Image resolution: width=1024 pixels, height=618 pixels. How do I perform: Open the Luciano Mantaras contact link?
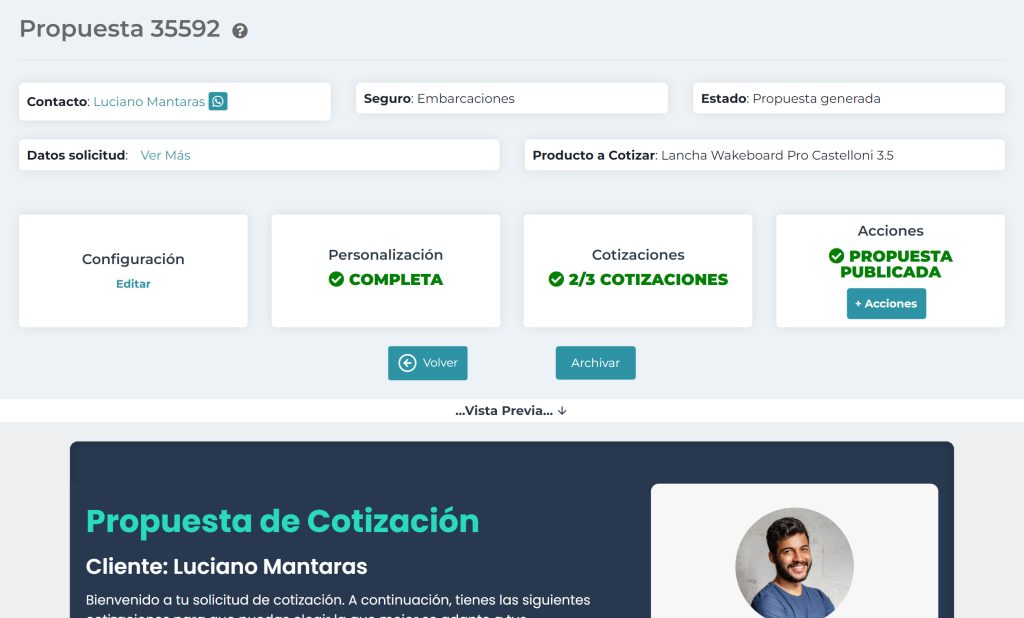(x=149, y=101)
